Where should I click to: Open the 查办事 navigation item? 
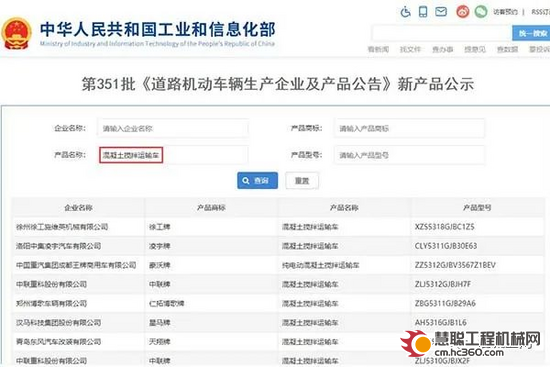pos(443,49)
